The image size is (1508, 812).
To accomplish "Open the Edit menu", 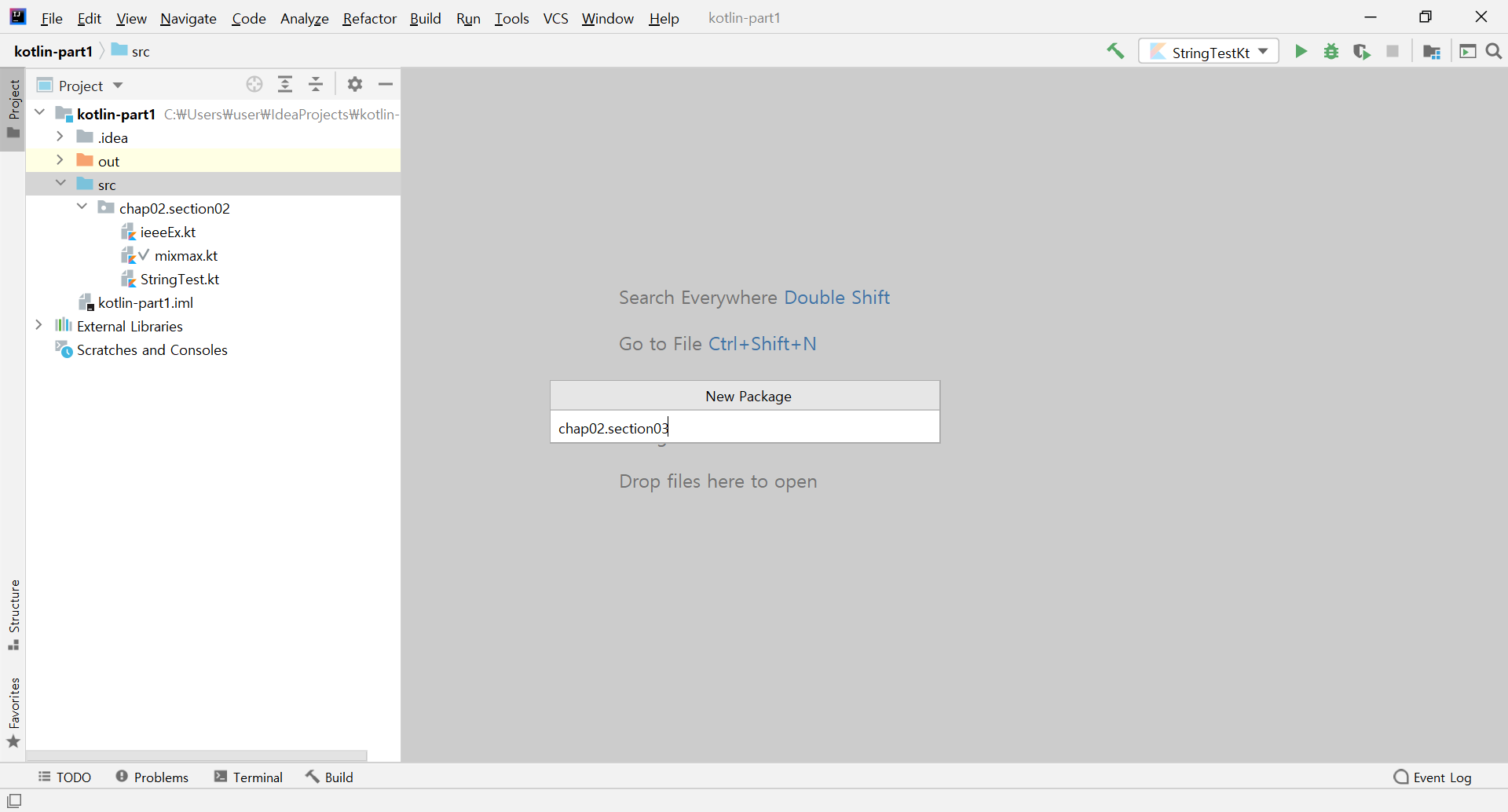I will coord(90,18).
